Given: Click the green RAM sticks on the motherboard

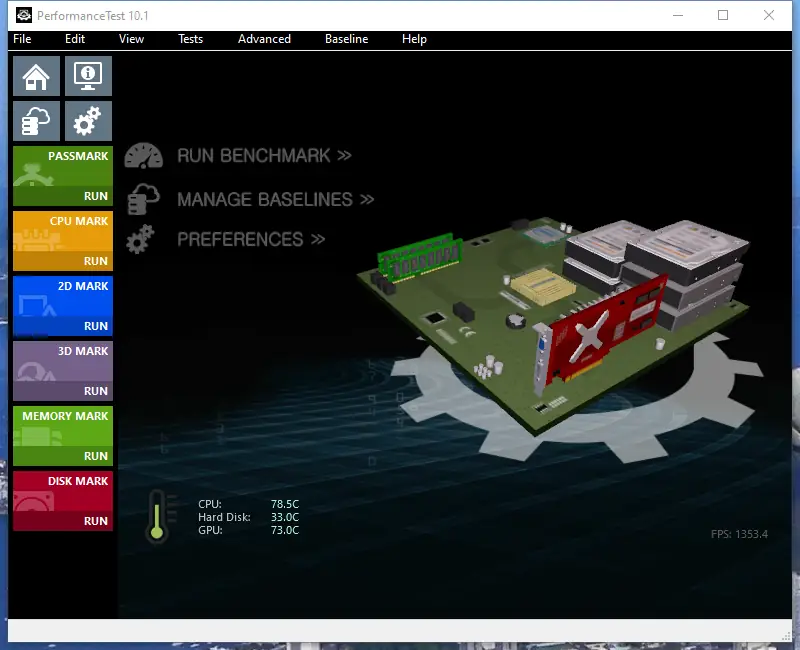Looking at the screenshot, I should pos(419,257).
